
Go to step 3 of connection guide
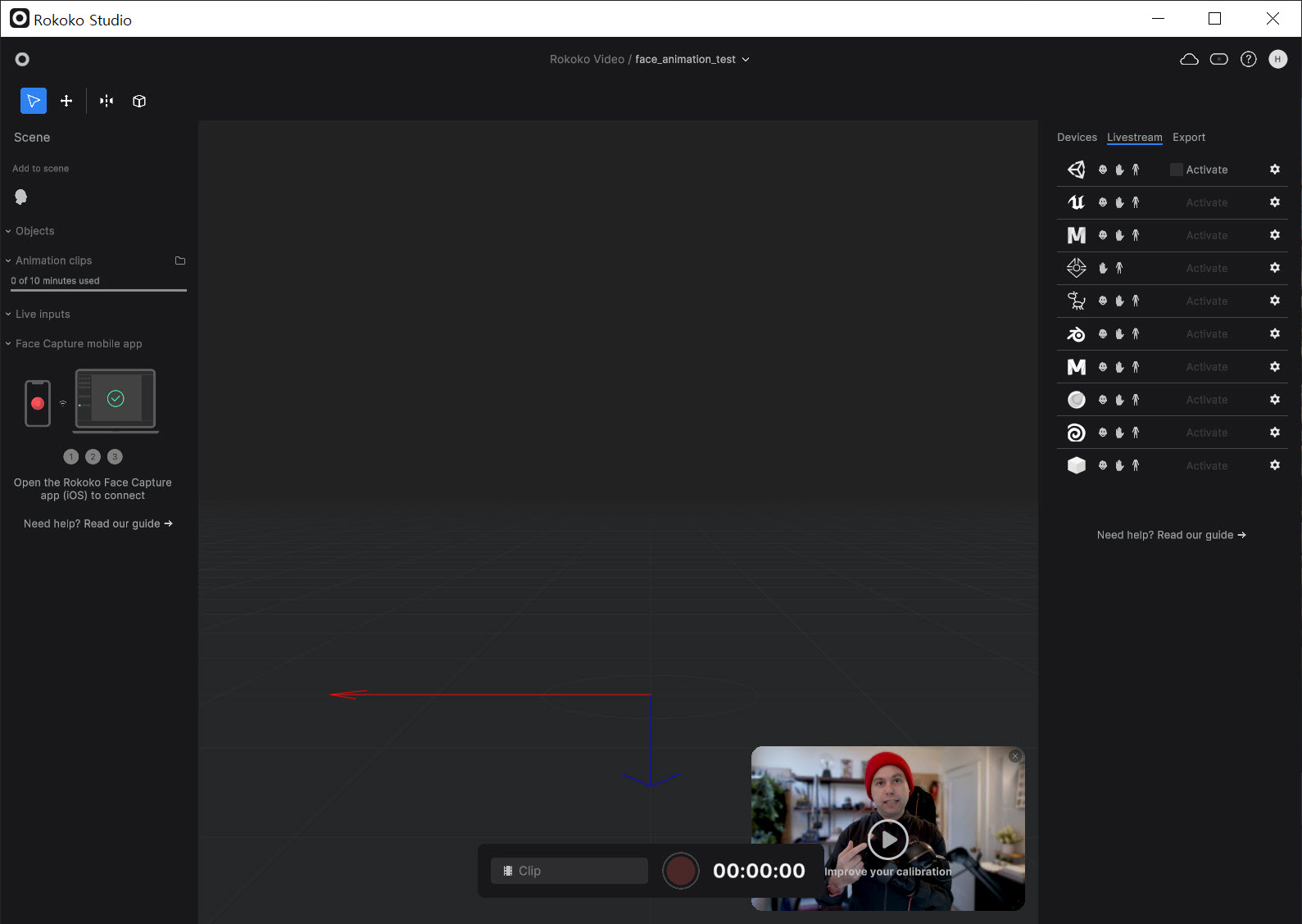tap(115, 456)
